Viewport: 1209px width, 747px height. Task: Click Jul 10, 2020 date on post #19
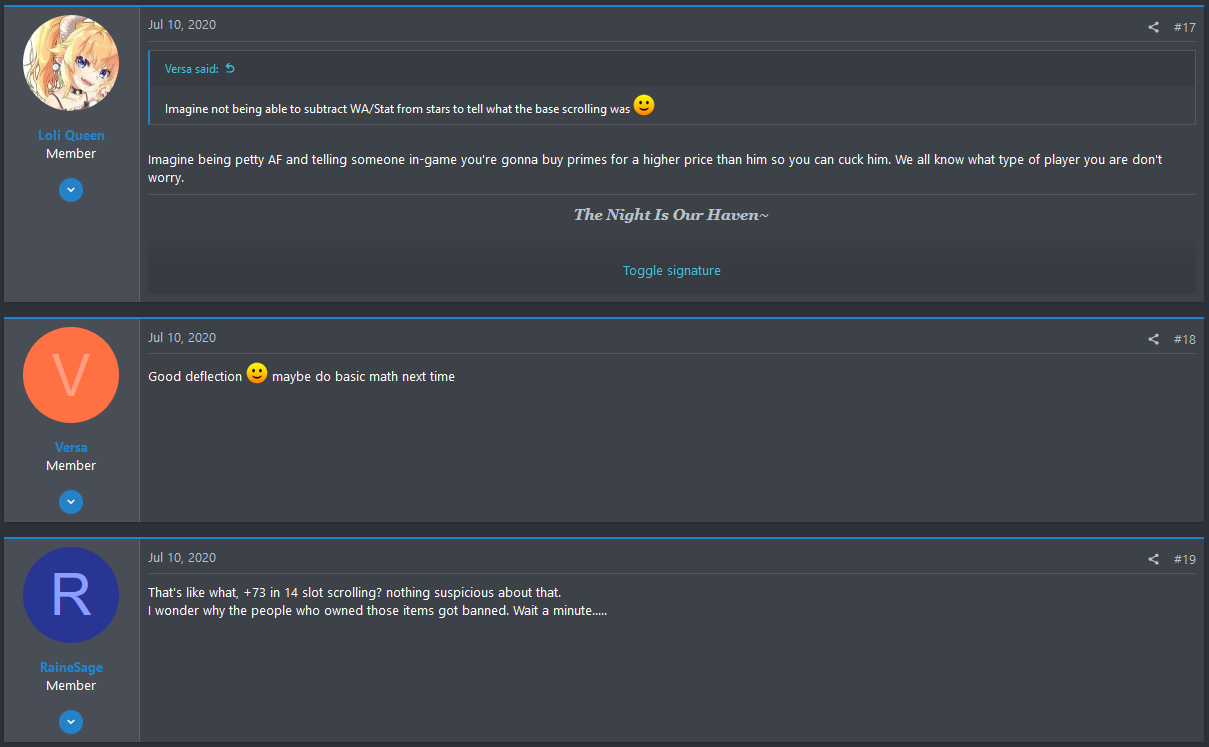click(182, 557)
